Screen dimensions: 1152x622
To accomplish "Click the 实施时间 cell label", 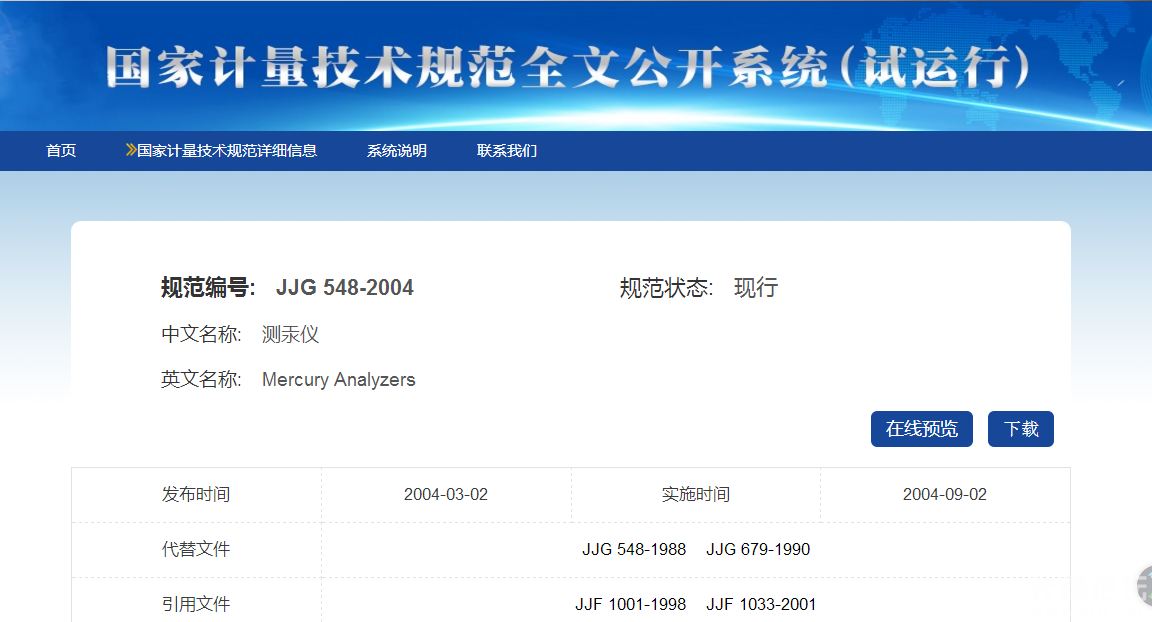I will (696, 494).
